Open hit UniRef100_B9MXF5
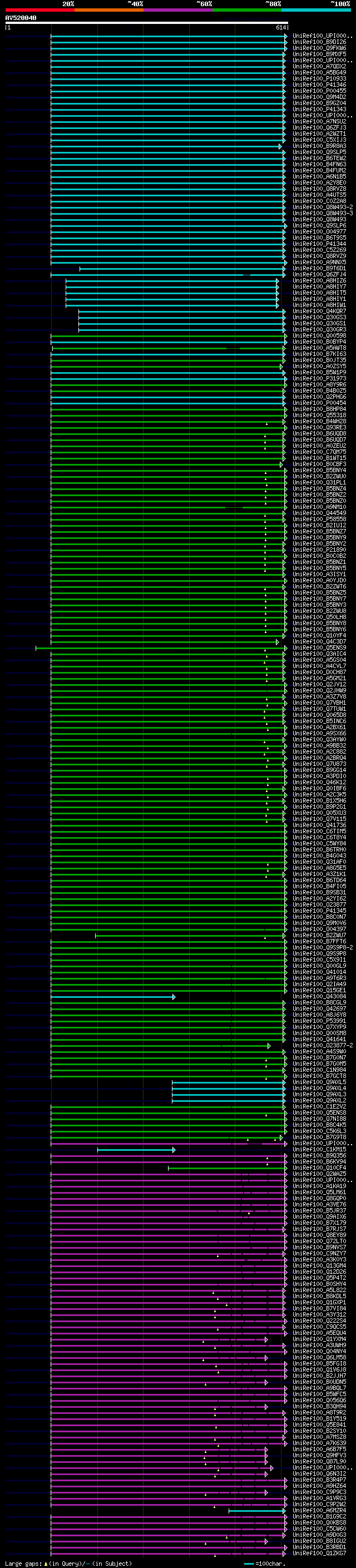 pyautogui.click(x=319, y=54)
